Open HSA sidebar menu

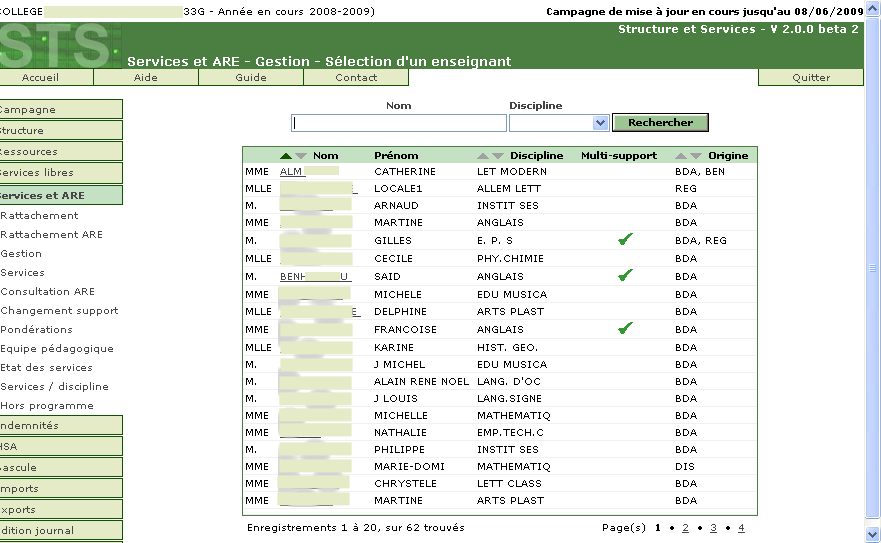[x=61, y=446]
